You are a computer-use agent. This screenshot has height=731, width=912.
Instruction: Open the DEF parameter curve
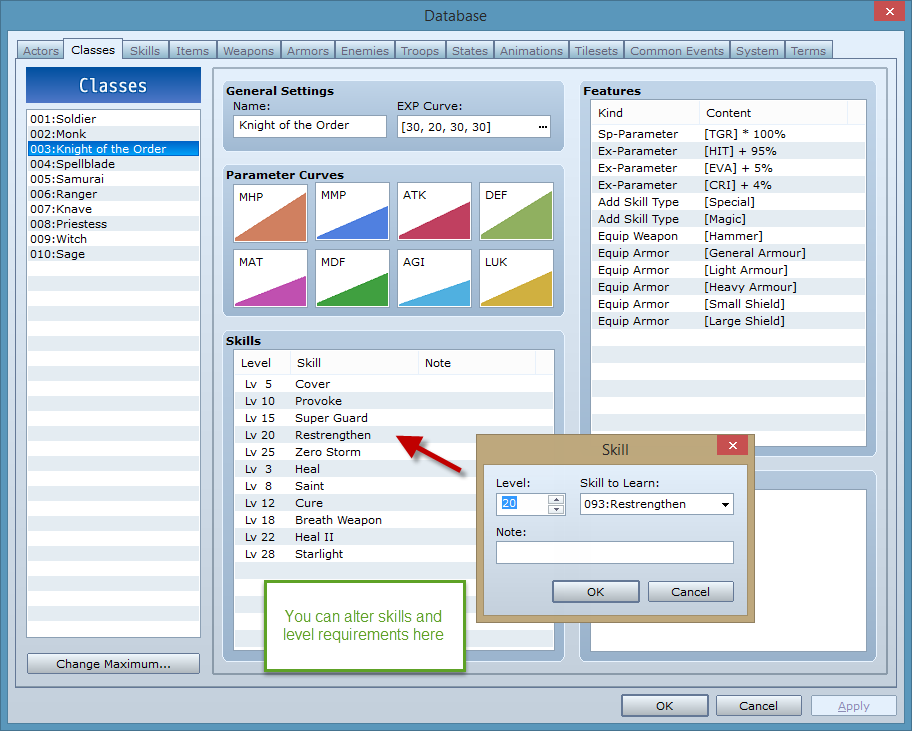[516, 212]
